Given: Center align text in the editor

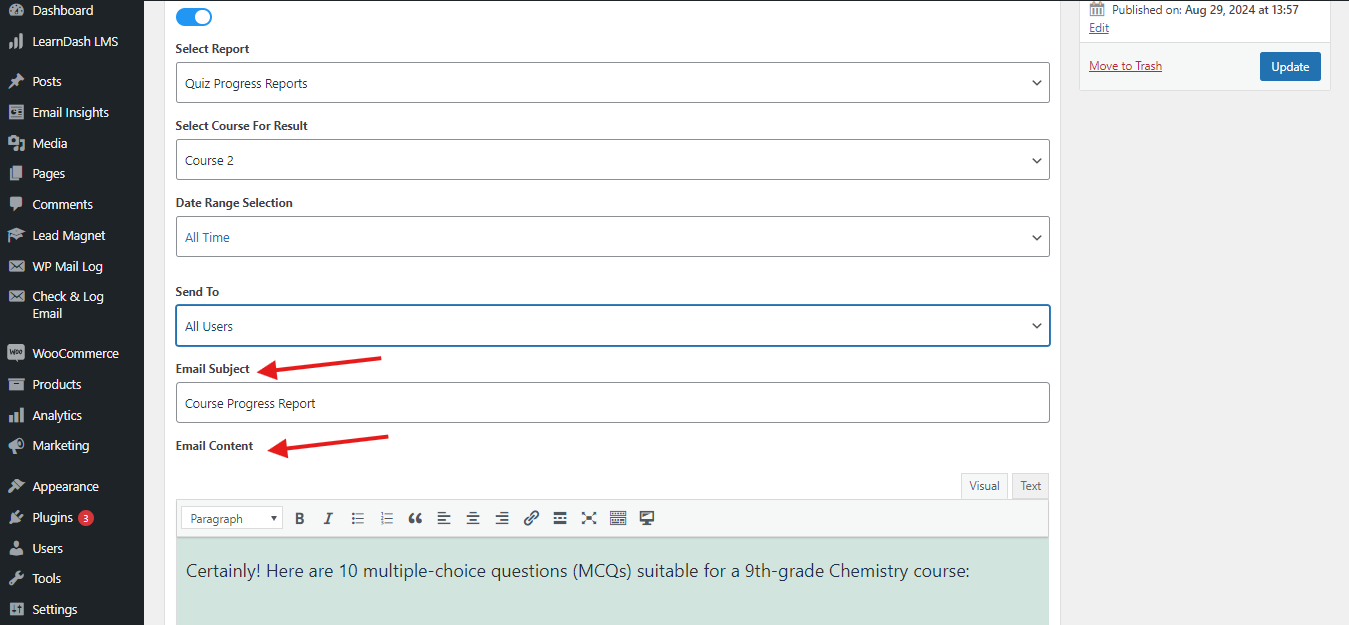Looking at the screenshot, I should (473, 518).
